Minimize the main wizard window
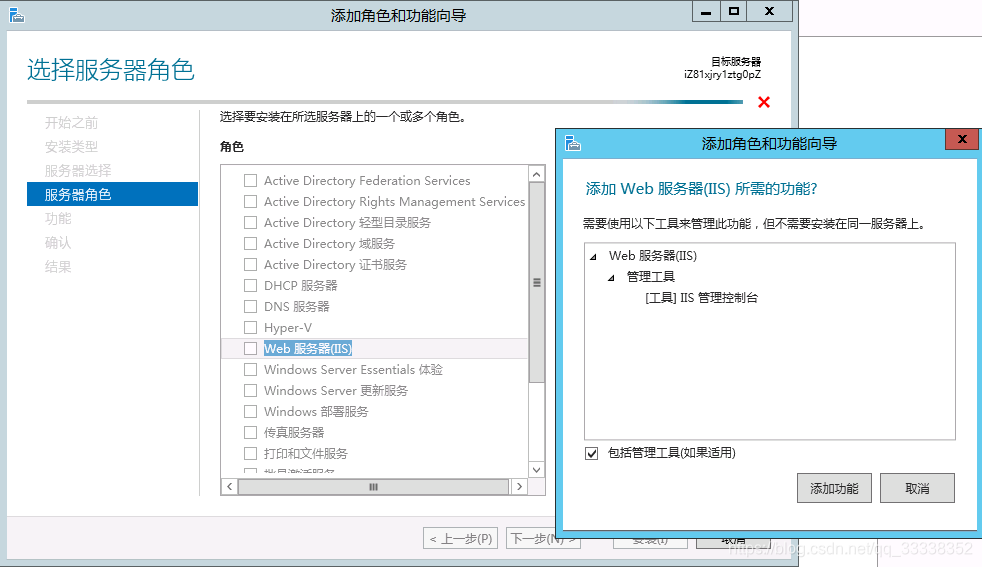Screen dimensions: 982x567 coord(706,12)
